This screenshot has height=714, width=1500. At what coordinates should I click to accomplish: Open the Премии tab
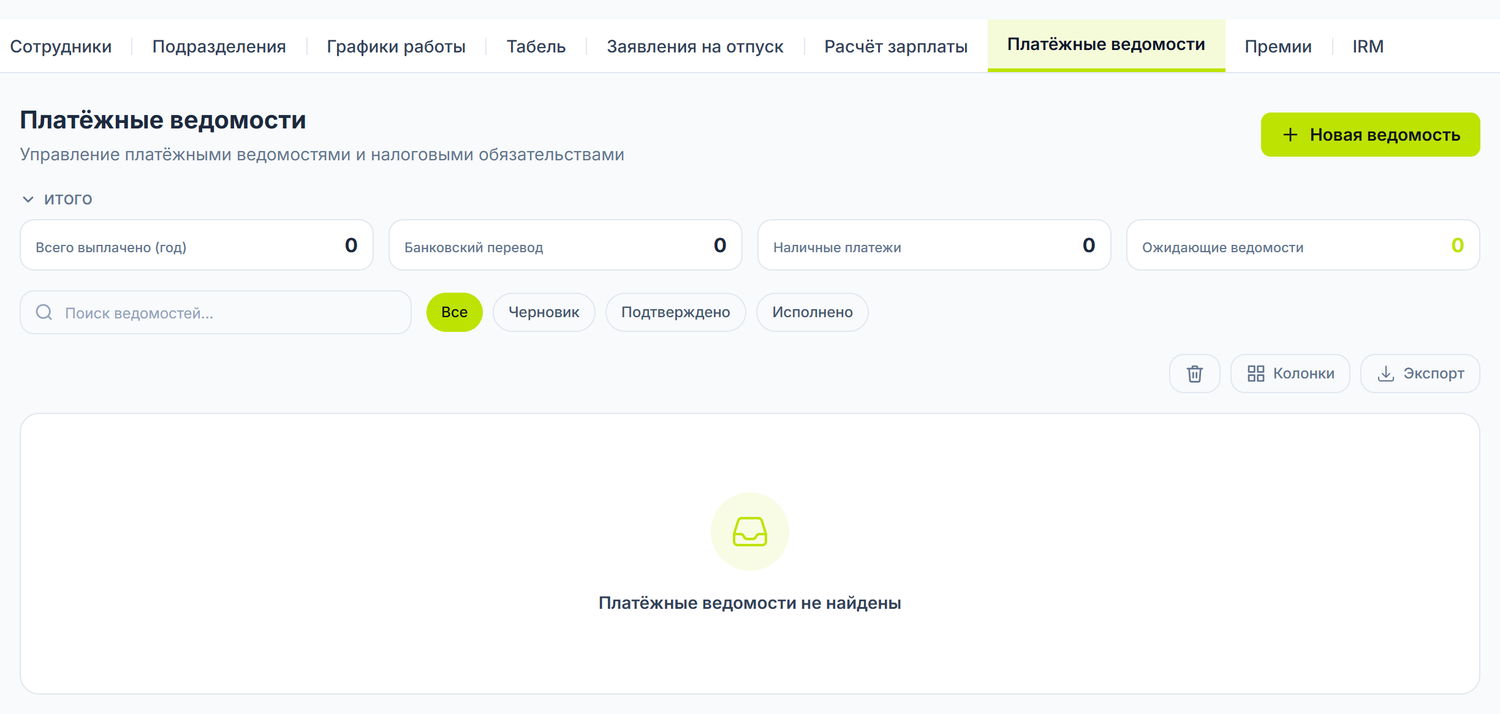1278,46
